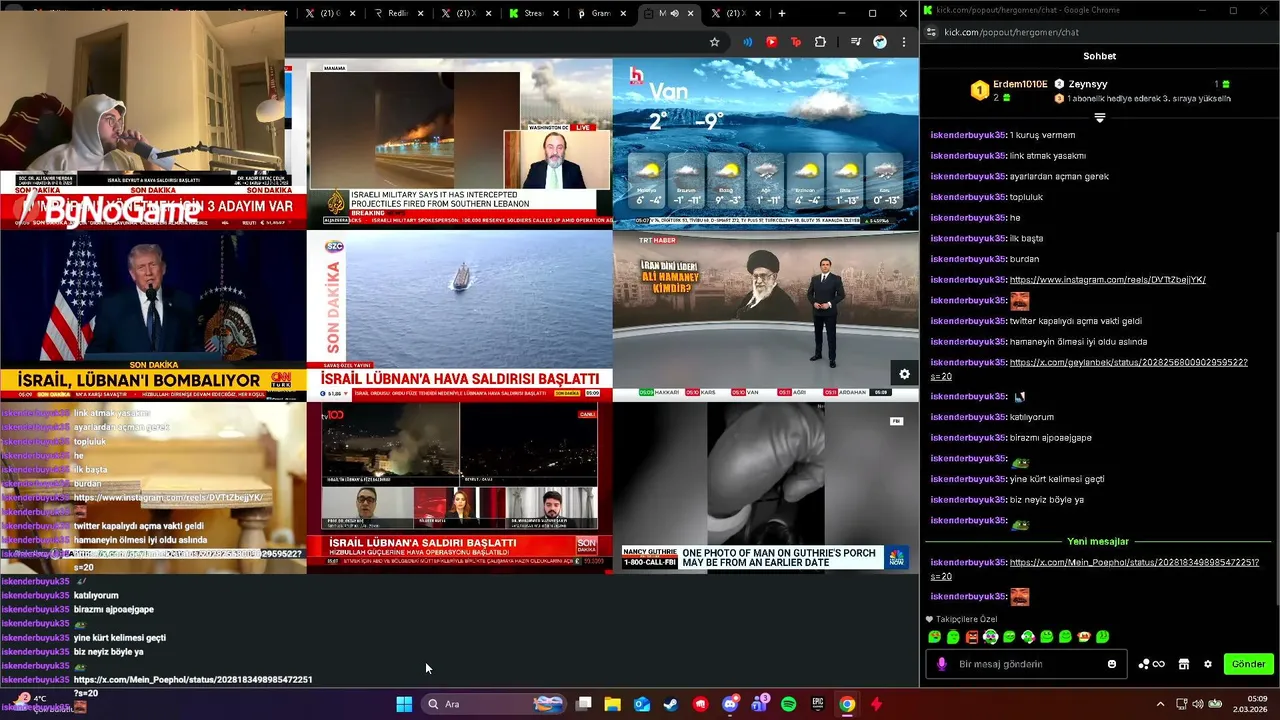Click the Takipçilere Özel heart label
Screen dimensions: 1280x720
pyautogui.click(x=961, y=619)
